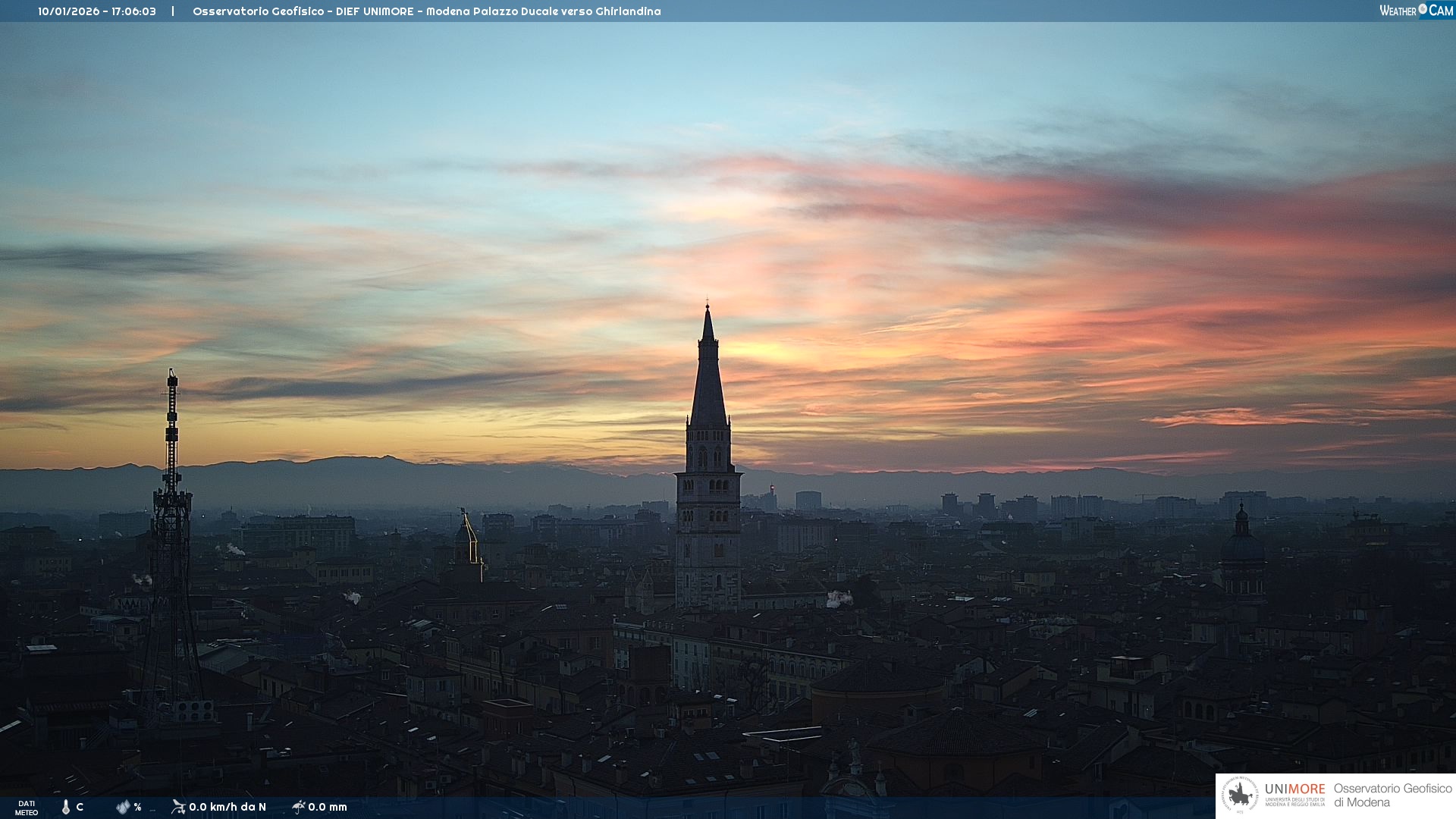Click the church dome on the right

click(1241, 548)
